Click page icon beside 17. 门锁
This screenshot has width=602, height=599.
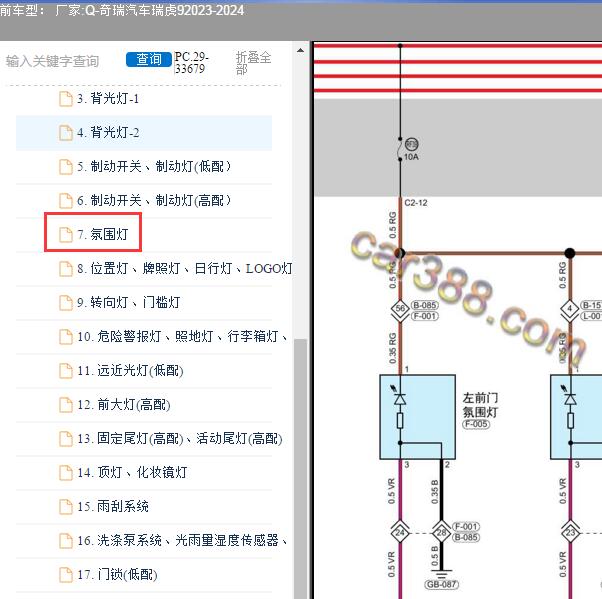66,574
